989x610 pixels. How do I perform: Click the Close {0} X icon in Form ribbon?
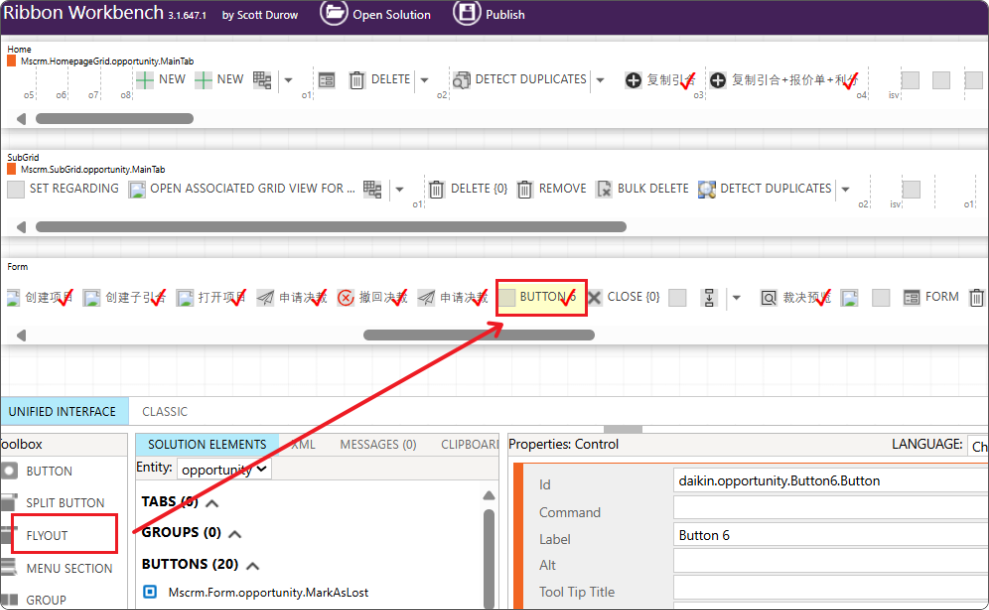(x=594, y=297)
